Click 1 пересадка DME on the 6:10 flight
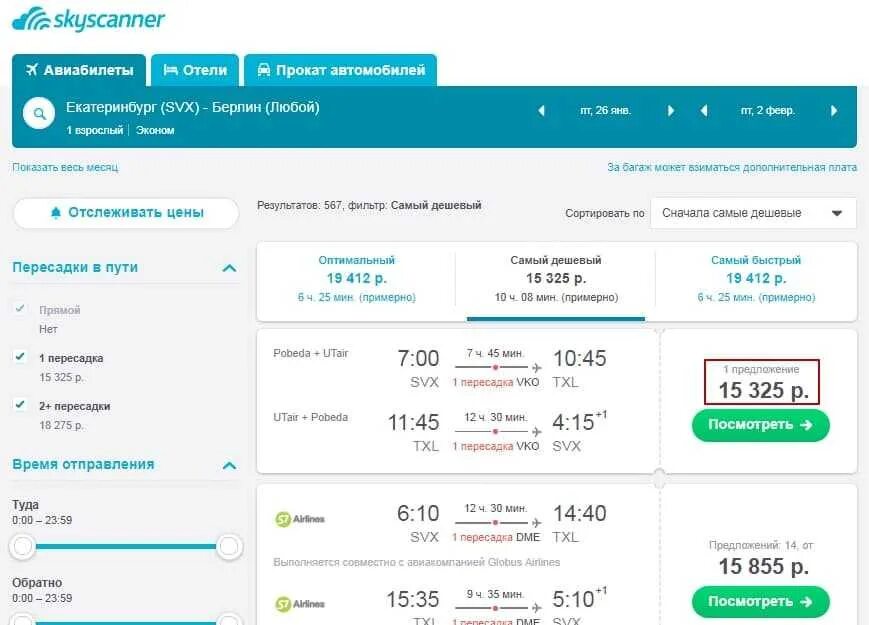Image resolution: width=869 pixels, height=625 pixels. coord(496,537)
